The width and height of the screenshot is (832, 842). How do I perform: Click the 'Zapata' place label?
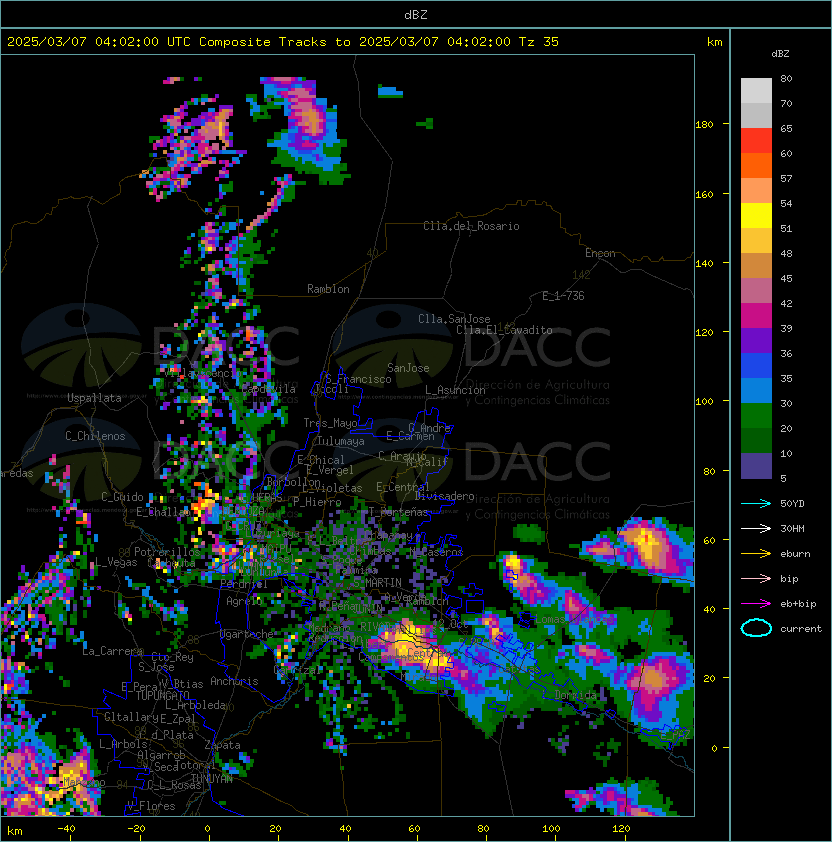point(222,745)
